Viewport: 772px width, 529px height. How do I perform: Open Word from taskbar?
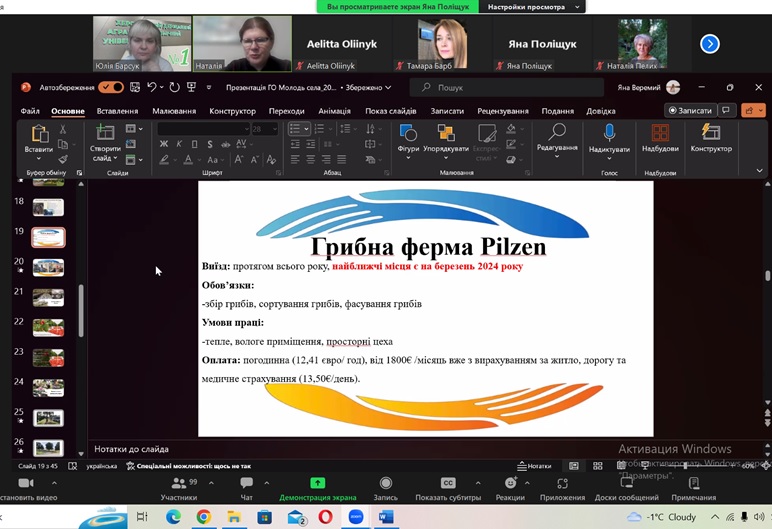[x=386, y=517]
